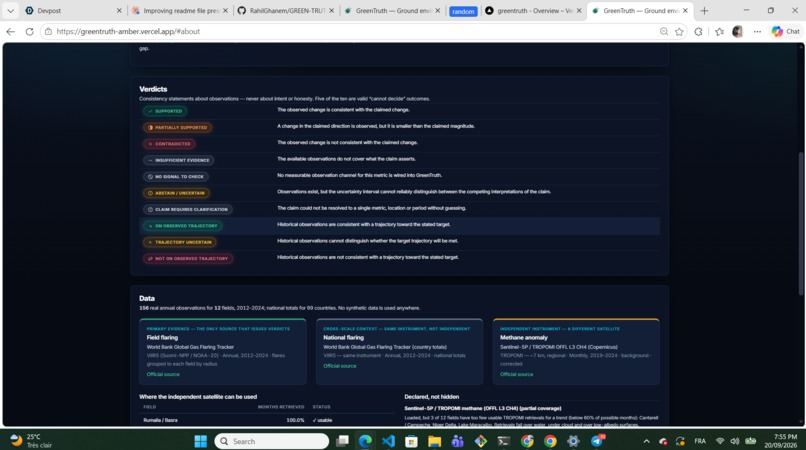Click the taskbar Search box

(272, 441)
